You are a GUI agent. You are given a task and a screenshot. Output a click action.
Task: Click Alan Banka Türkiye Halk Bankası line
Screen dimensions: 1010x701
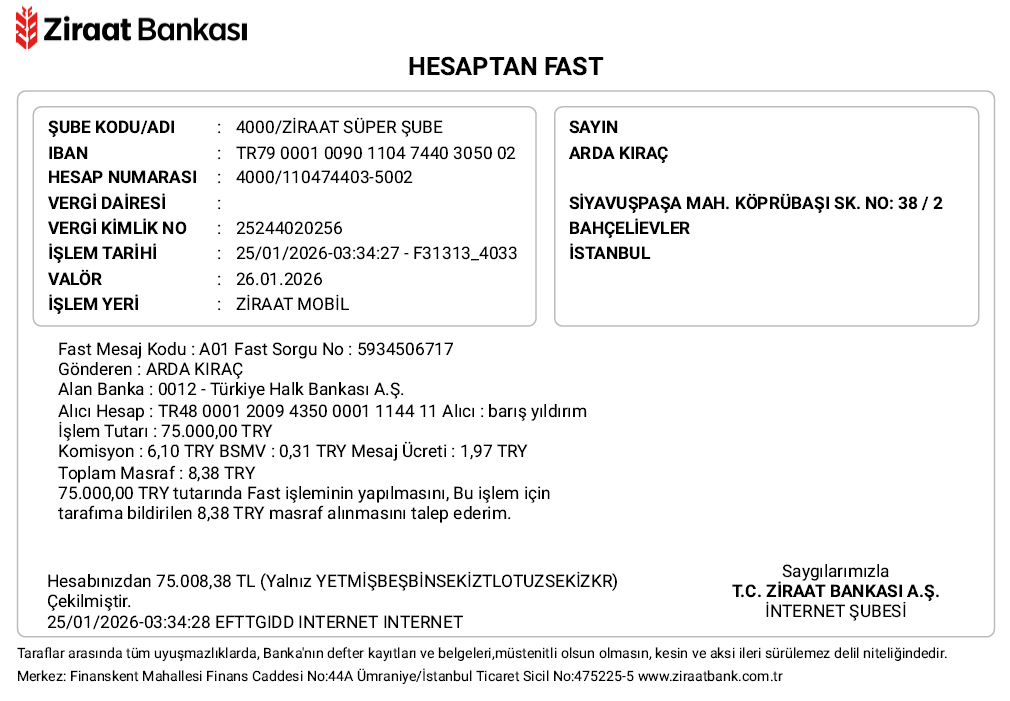point(231,389)
